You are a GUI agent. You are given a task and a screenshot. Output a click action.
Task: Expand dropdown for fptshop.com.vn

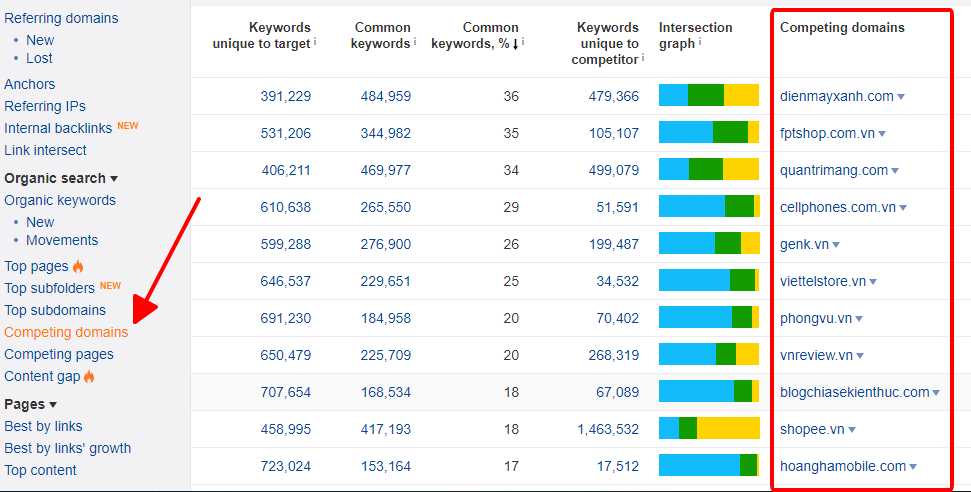click(882, 134)
